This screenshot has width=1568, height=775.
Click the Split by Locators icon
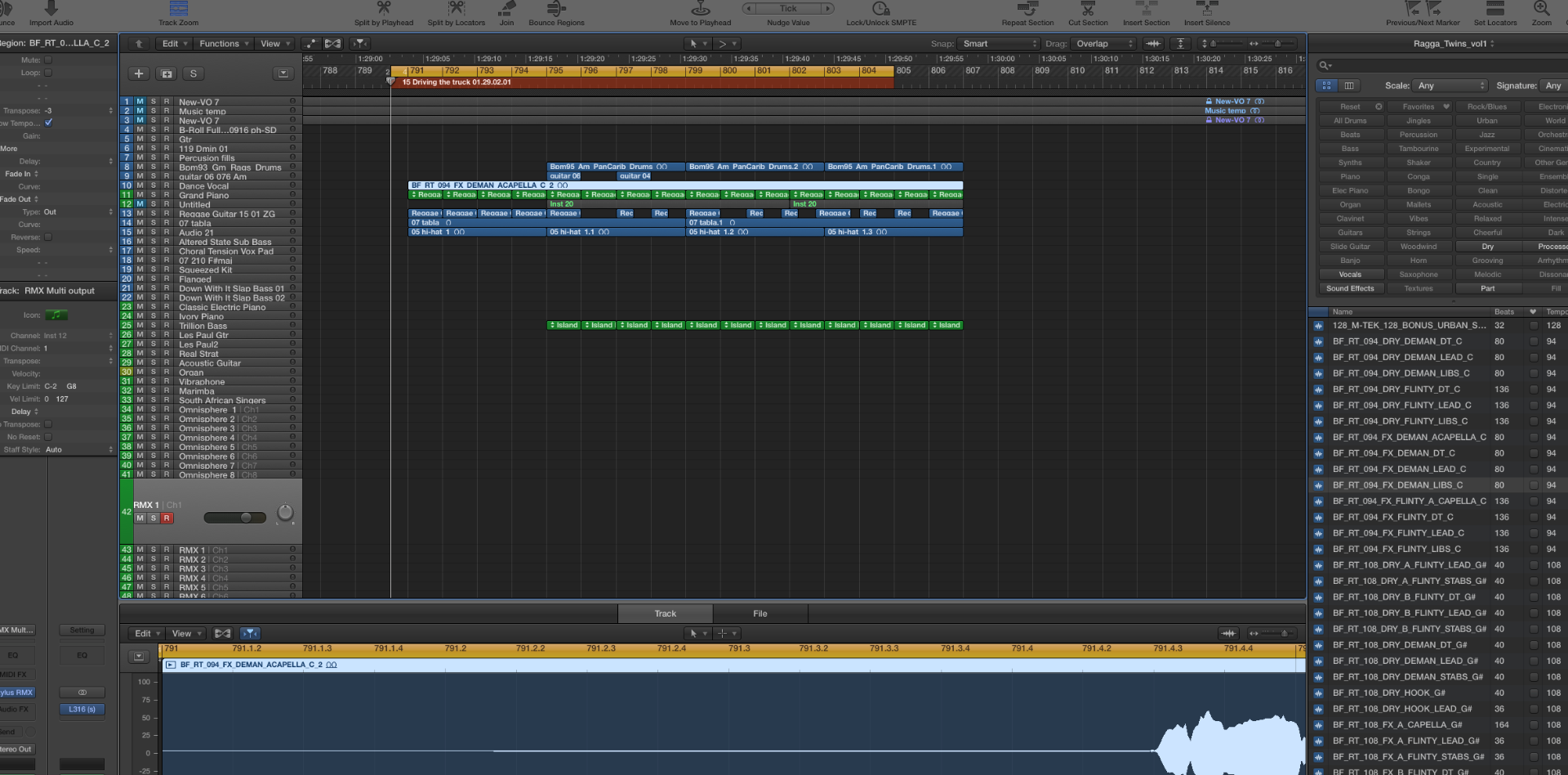(456, 8)
